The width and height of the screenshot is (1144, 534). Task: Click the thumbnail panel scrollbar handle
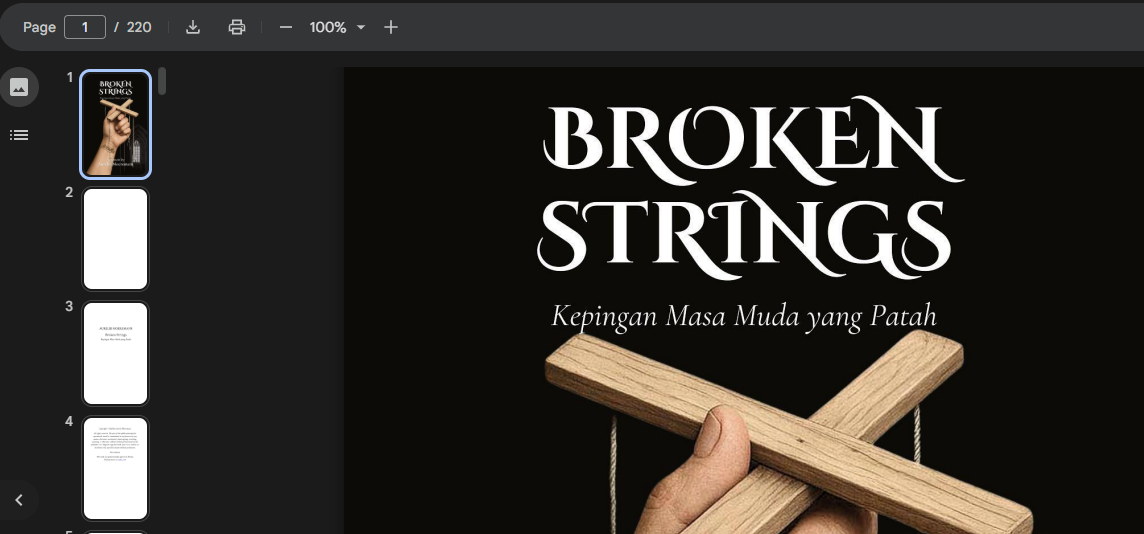(162, 80)
